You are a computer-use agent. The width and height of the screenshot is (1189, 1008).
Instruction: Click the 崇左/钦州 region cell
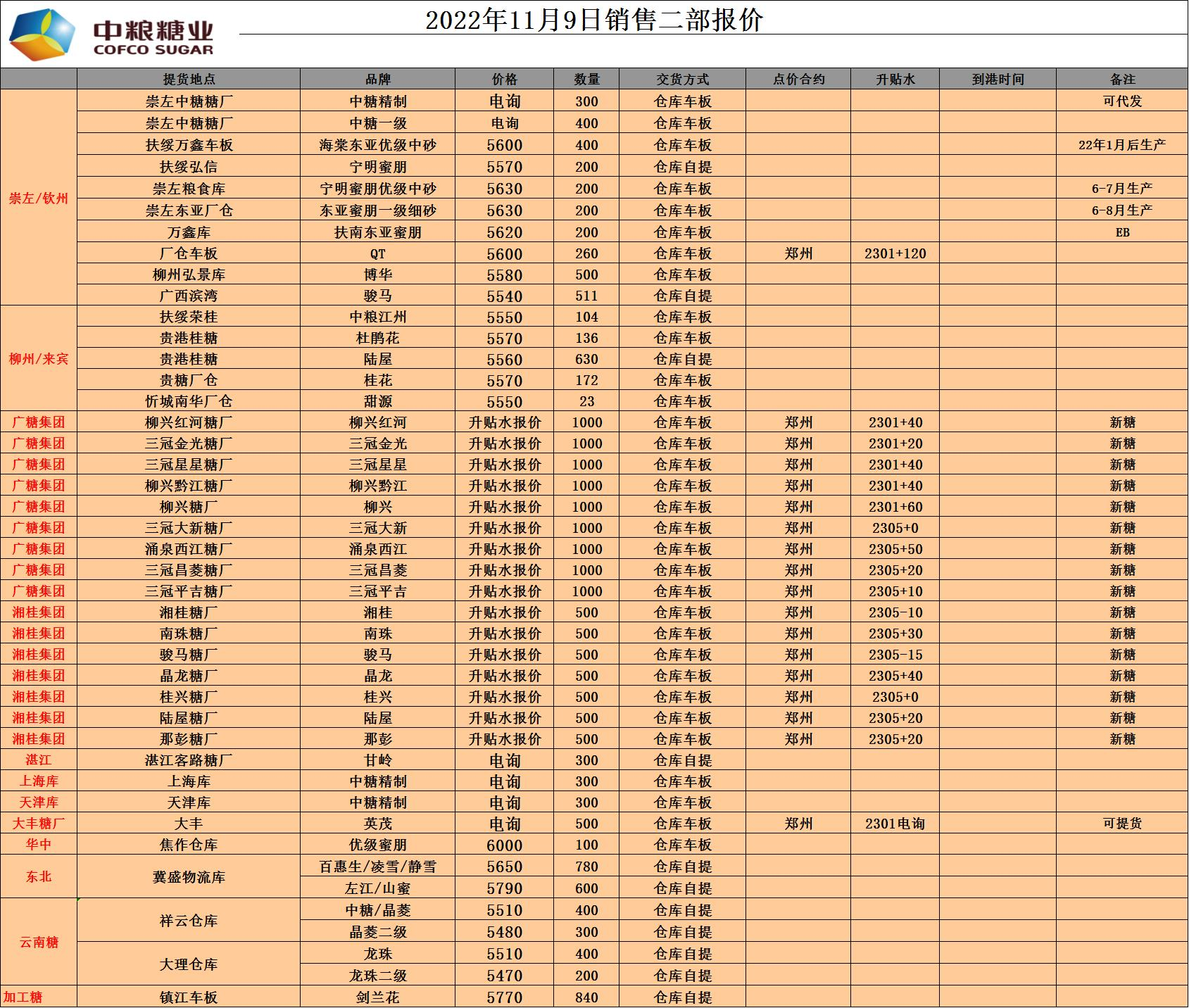tap(39, 198)
